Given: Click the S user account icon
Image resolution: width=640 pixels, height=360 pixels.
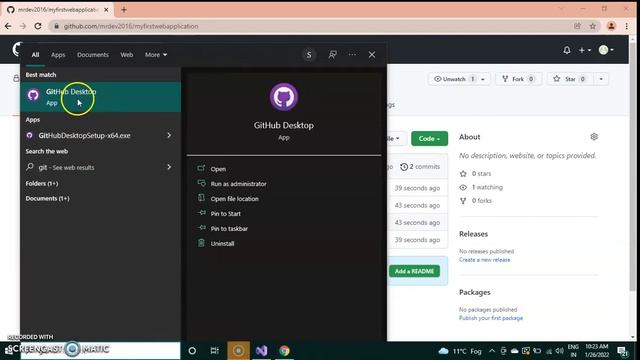Looking at the screenshot, I should (x=309, y=55).
